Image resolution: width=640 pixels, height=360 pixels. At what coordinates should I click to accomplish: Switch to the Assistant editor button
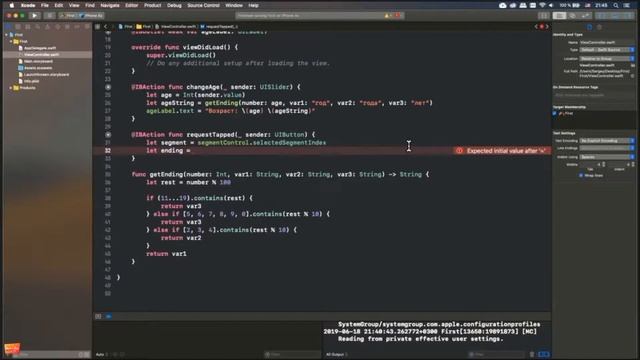click(573, 16)
